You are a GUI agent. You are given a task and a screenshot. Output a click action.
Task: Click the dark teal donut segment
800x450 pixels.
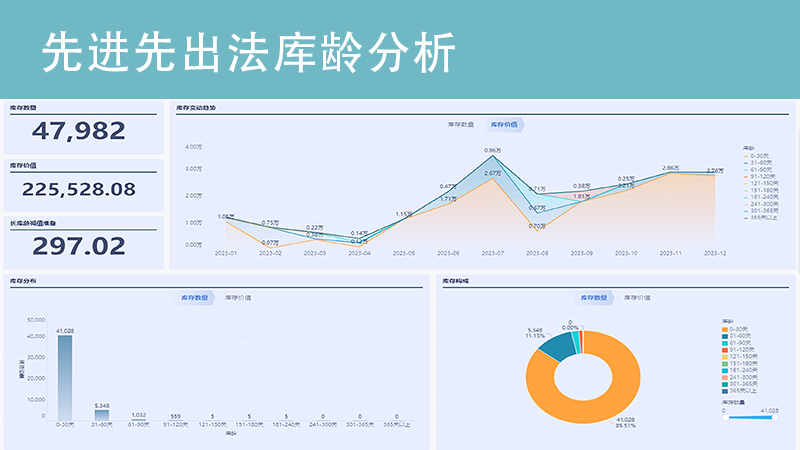(559, 346)
